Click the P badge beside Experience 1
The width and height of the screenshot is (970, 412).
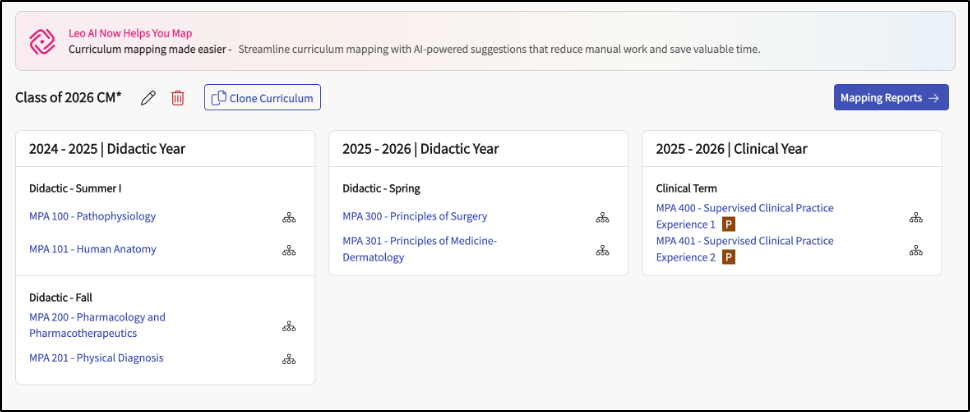(729, 225)
